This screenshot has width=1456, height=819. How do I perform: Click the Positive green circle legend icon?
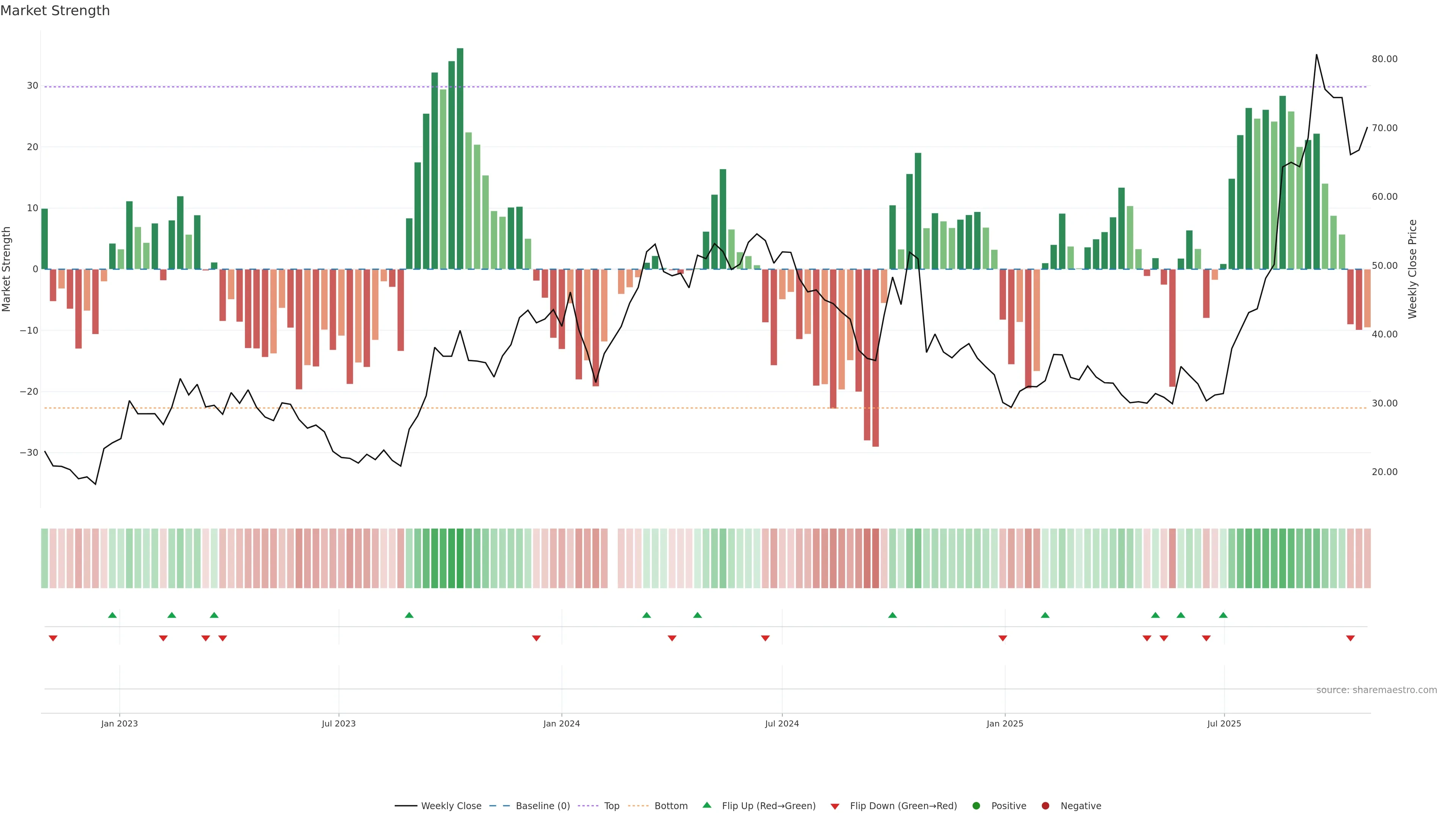coord(976,806)
